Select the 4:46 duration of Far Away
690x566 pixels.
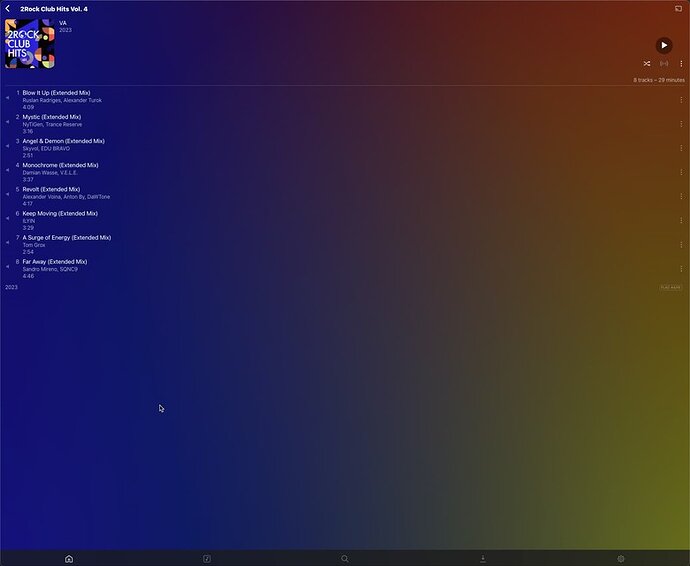[28, 276]
